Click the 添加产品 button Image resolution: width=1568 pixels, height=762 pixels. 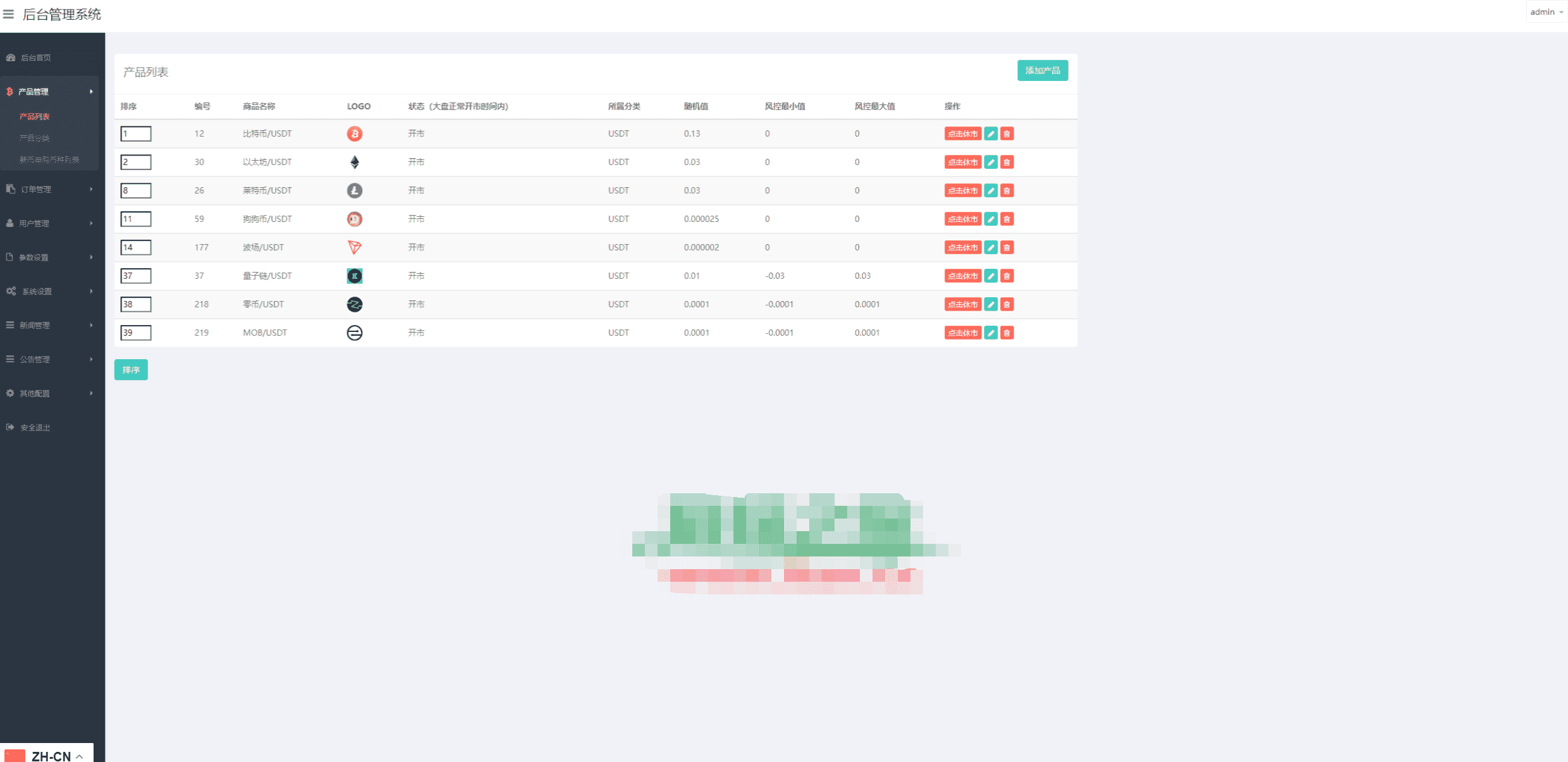[1042, 70]
